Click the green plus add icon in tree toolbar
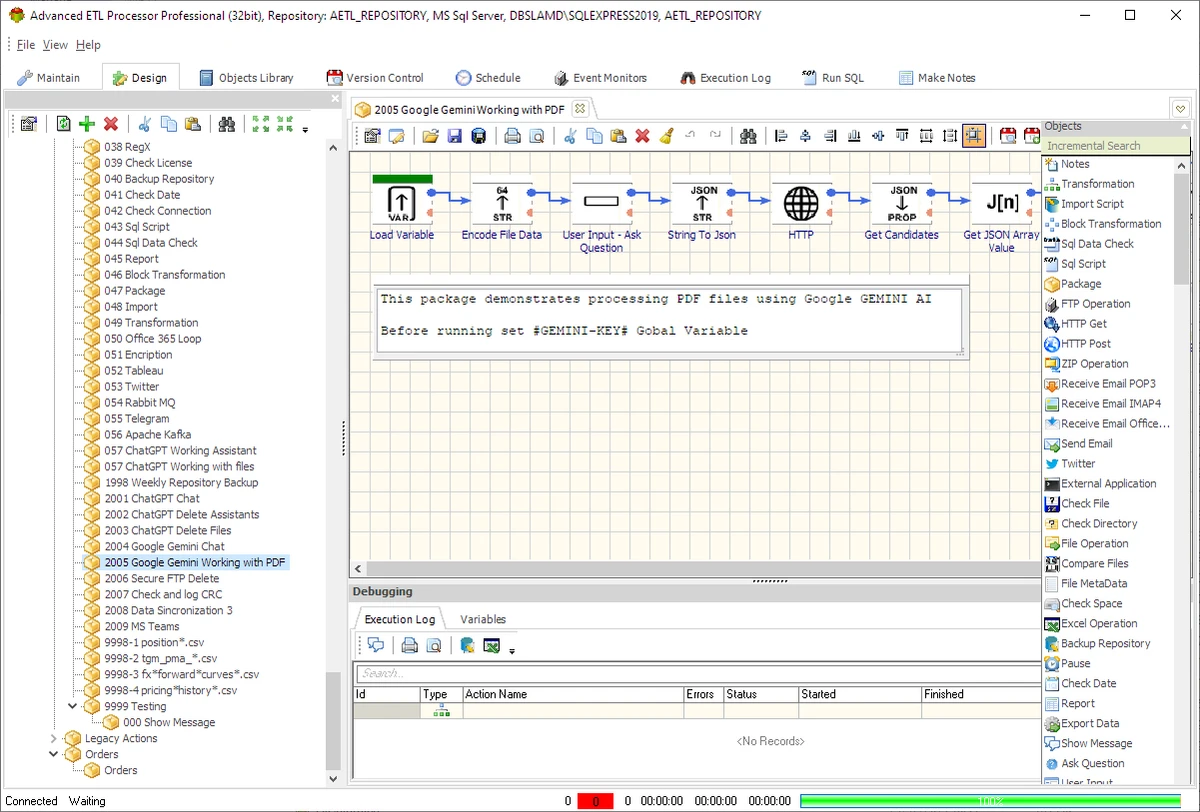1200x812 pixels. 87,124
